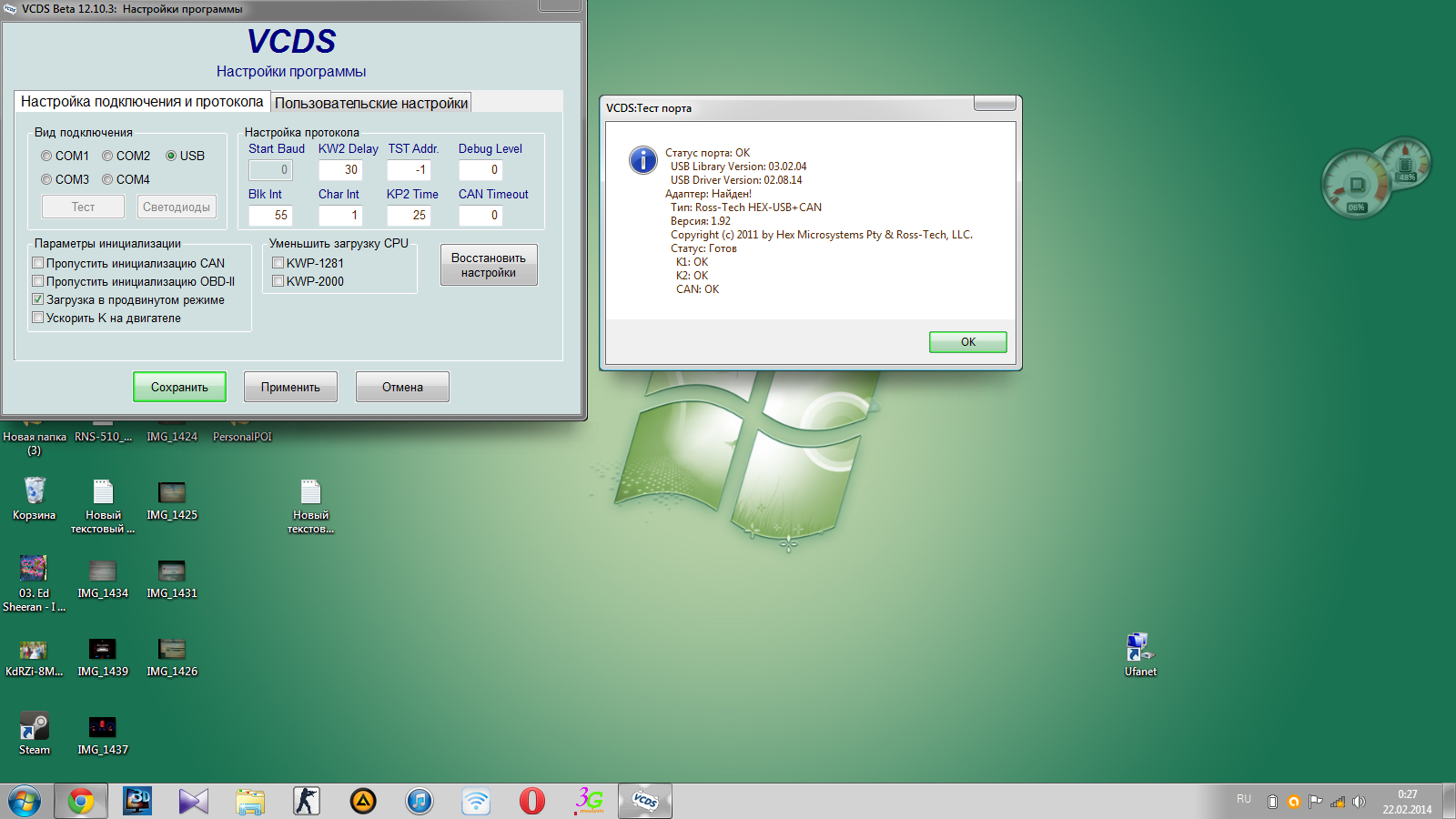The height and width of the screenshot is (819, 1456).
Task: Click the Windows Start button
Action: pyautogui.click(x=25, y=801)
